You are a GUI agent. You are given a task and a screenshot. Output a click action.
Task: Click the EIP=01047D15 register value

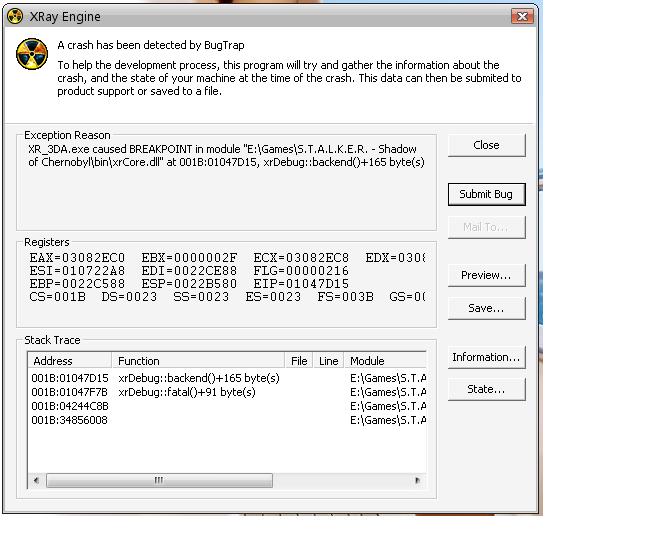301,284
